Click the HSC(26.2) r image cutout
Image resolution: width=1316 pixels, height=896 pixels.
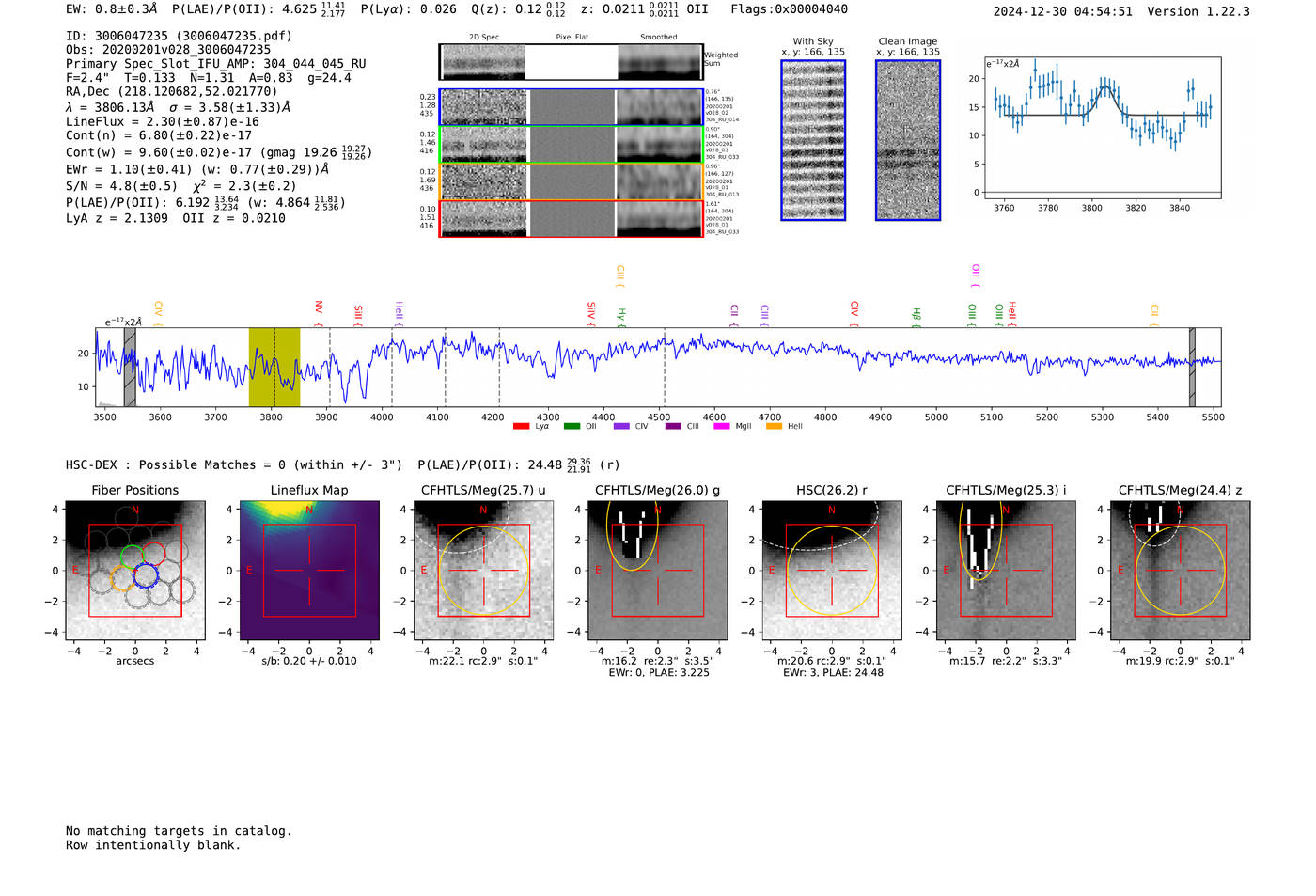pos(832,570)
